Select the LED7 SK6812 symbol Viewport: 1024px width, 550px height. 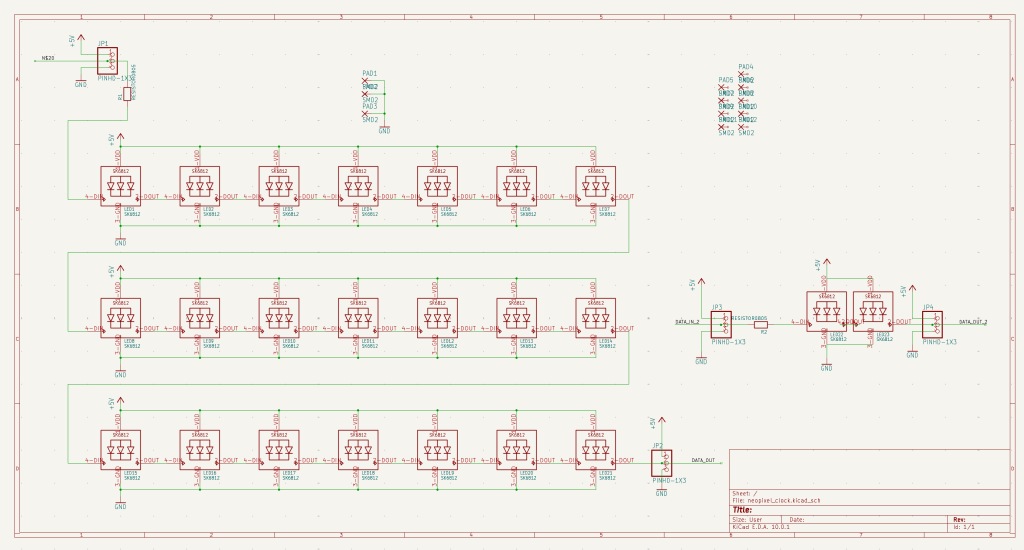[596, 187]
